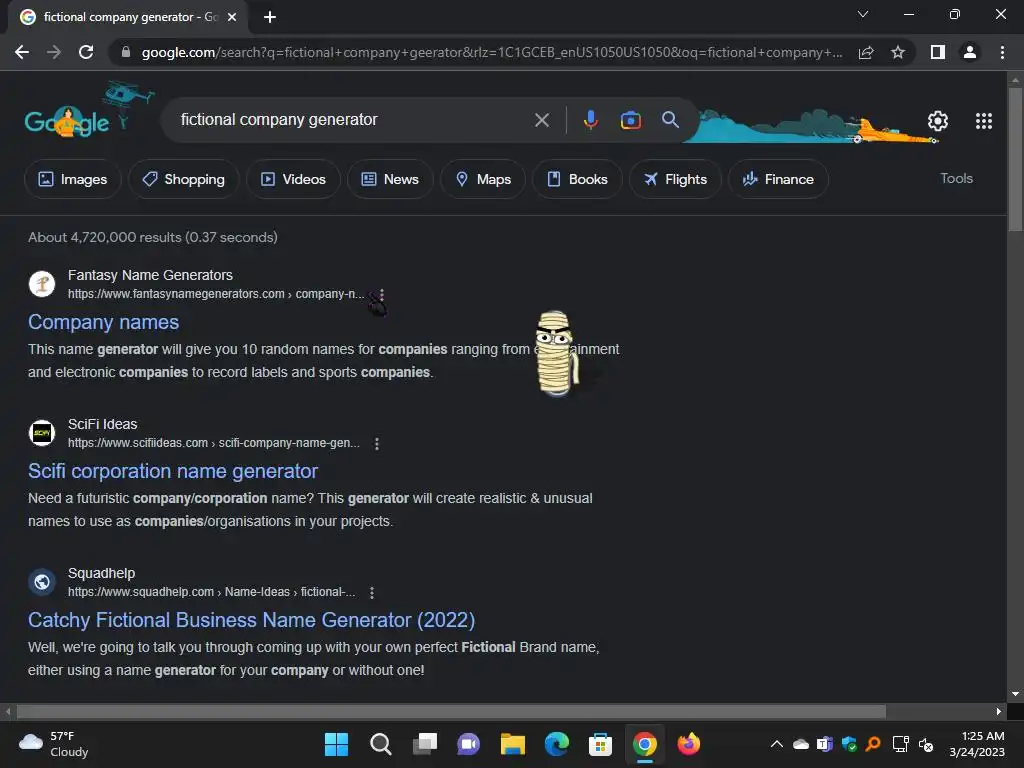Switch to Finance results
1024x768 pixels.
pos(778,179)
